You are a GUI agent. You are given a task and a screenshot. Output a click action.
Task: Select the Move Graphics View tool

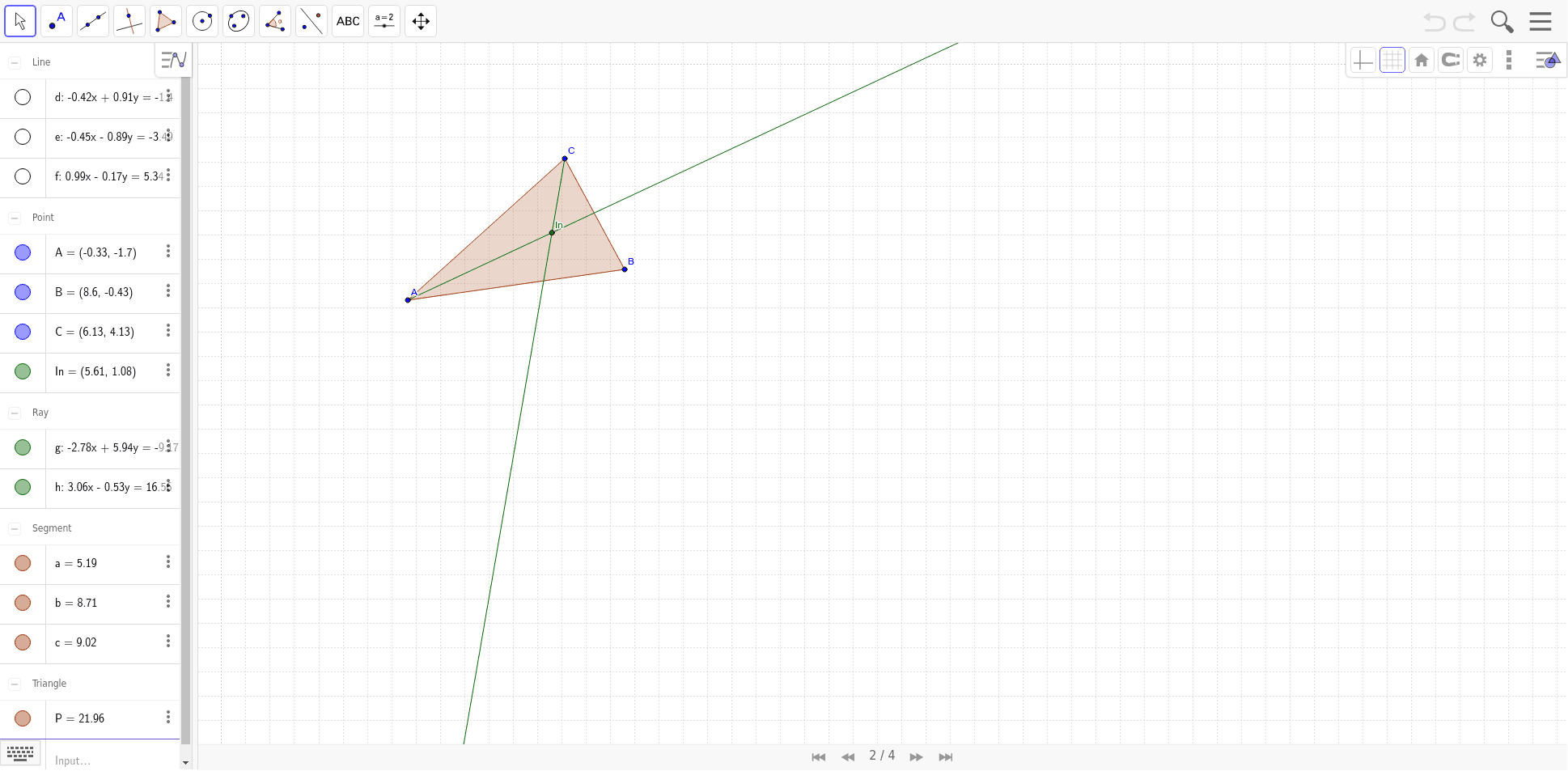[421, 21]
